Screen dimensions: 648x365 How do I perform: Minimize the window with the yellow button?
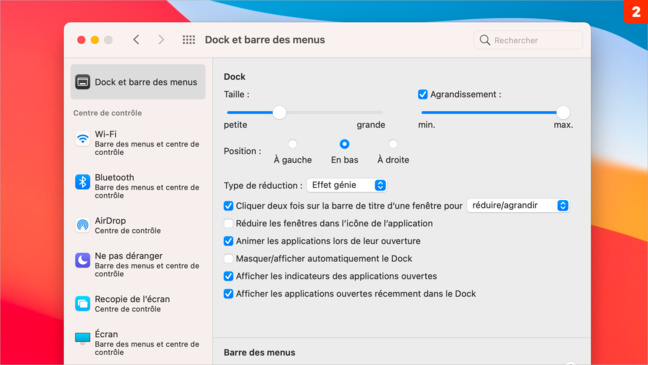[95, 40]
